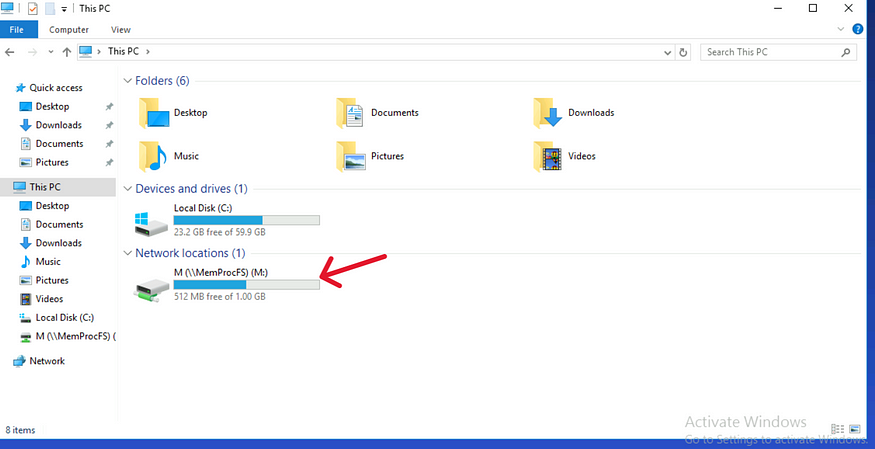This screenshot has height=449, width=875.
Task: Select pinned Downloads under Quick access
Action: (59, 125)
